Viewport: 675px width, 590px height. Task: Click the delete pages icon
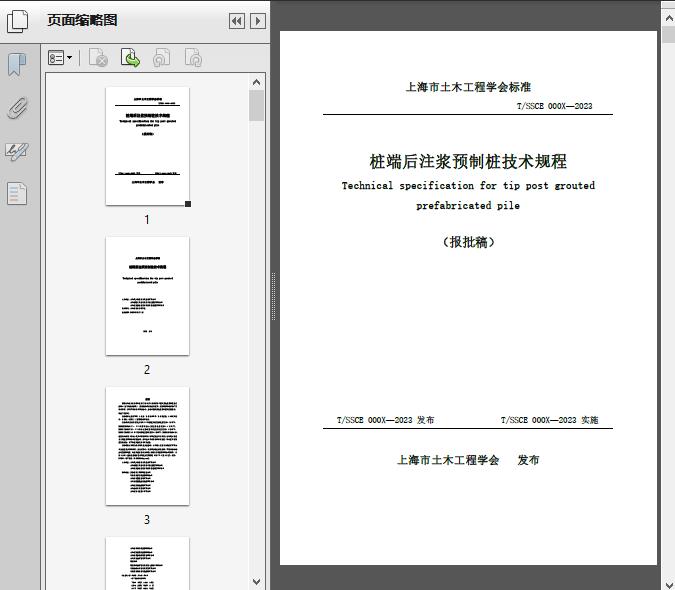point(98,58)
